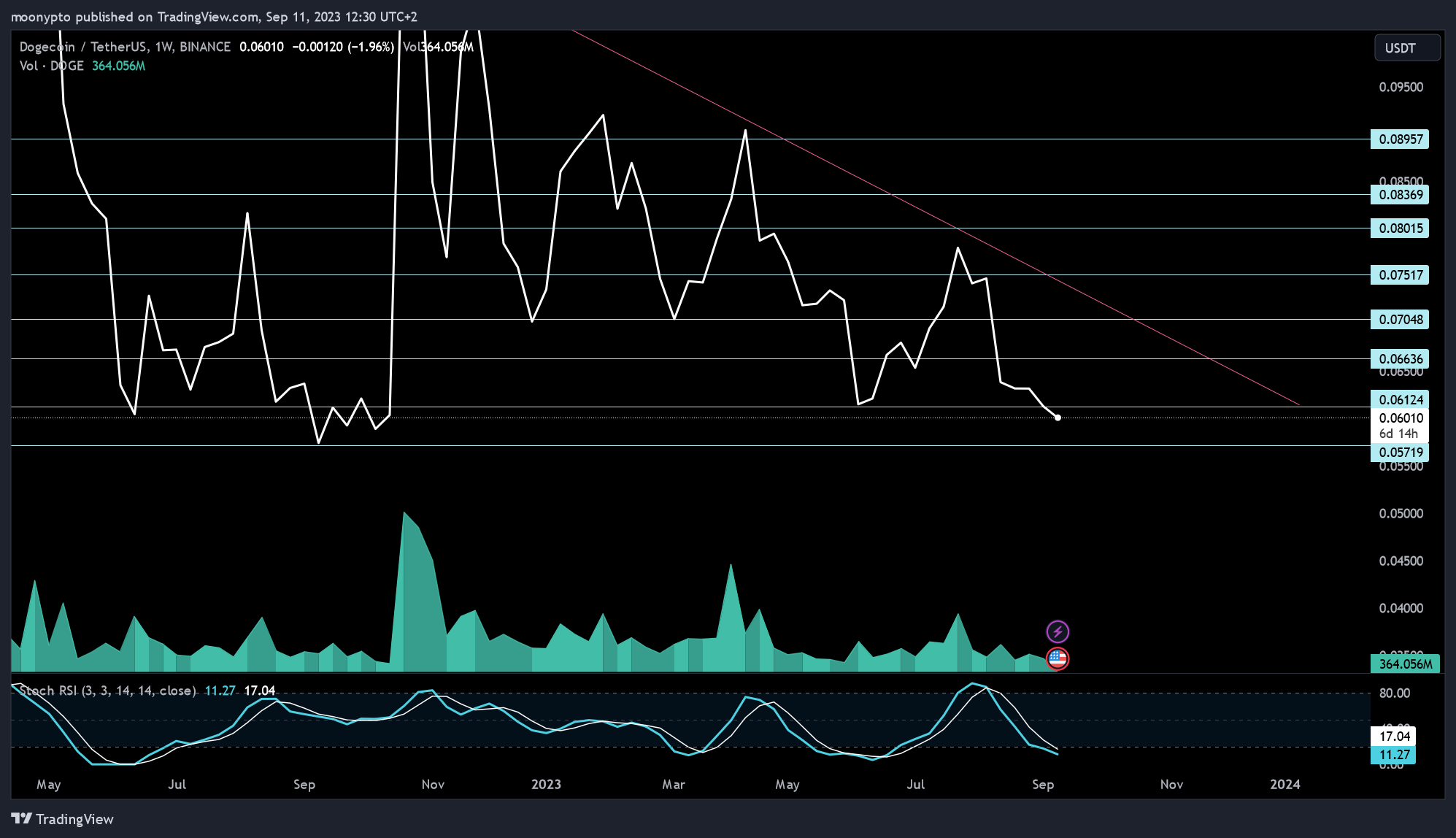Click the BINANCE exchange label in legend
This screenshot has width=1456, height=838.
pos(205,47)
